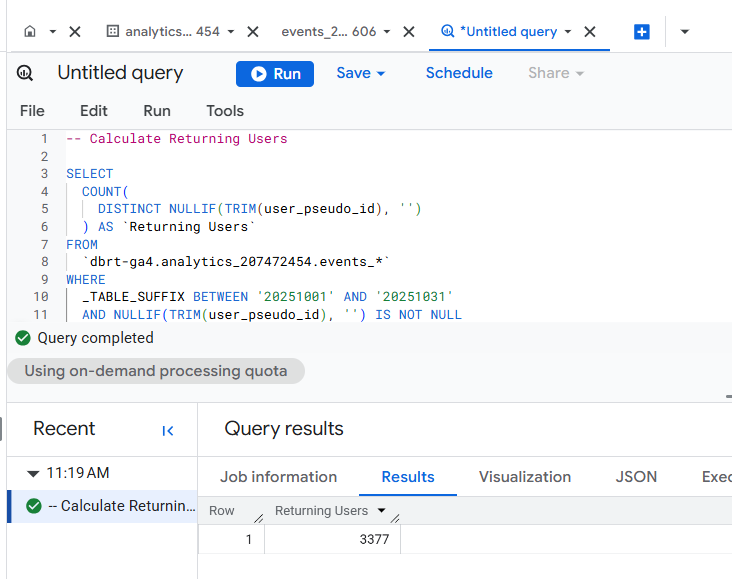
Task: Switch to the Visualization tab
Action: click(525, 477)
